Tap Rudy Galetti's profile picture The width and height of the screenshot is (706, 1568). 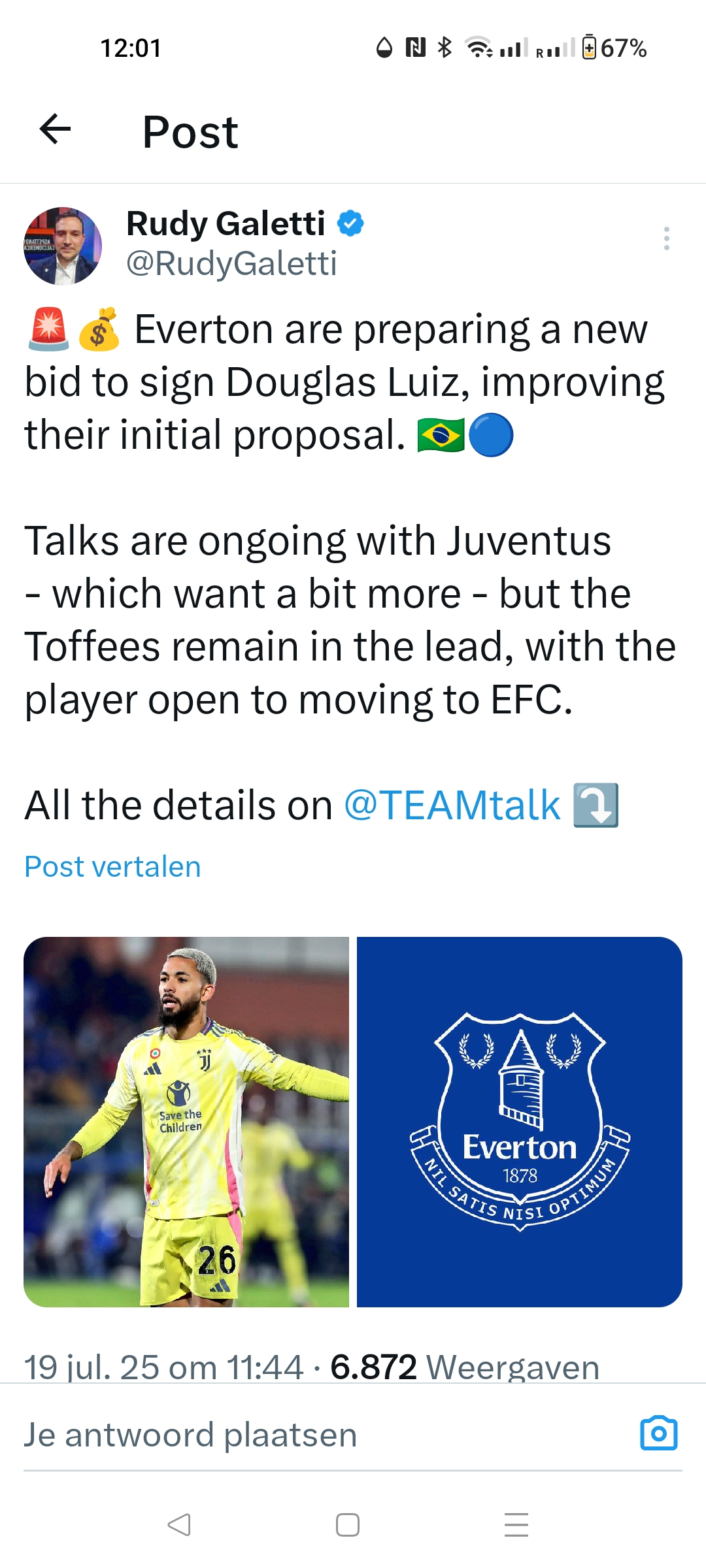coord(63,246)
